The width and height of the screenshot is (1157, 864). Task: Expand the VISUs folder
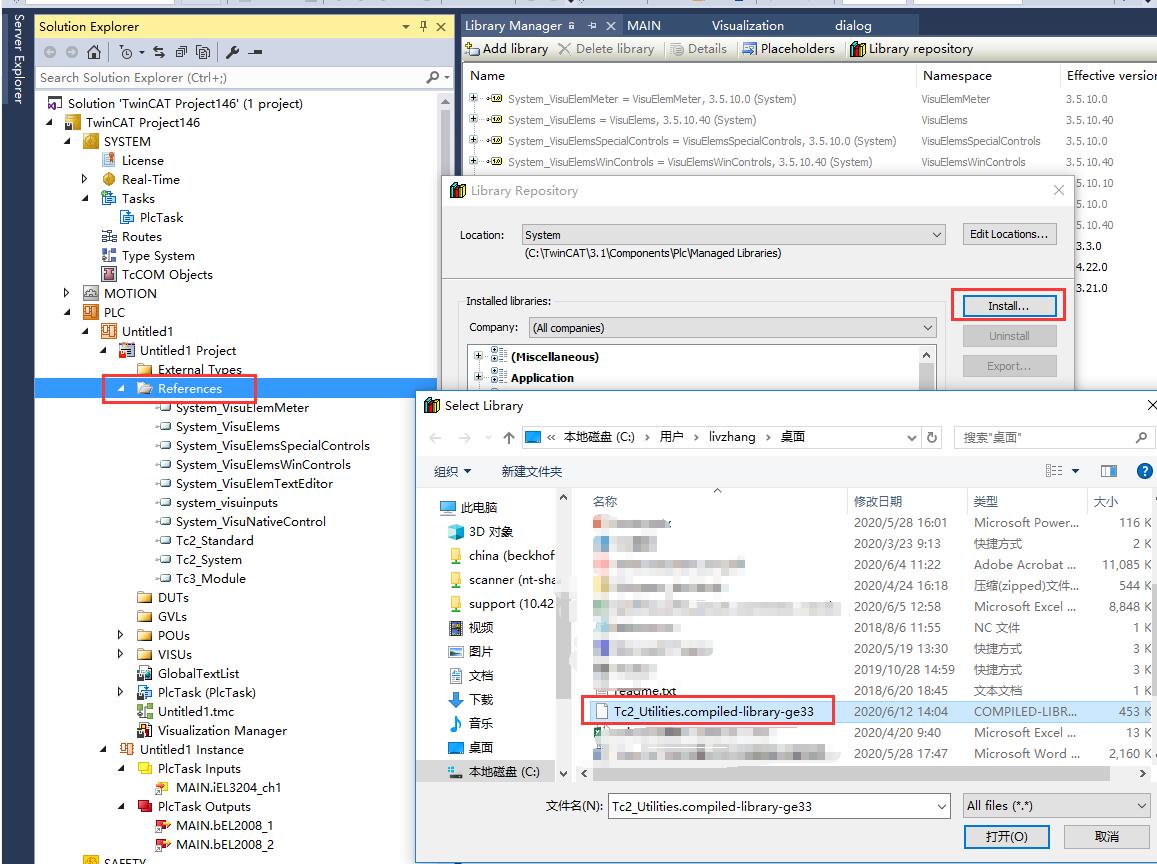point(120,654)
